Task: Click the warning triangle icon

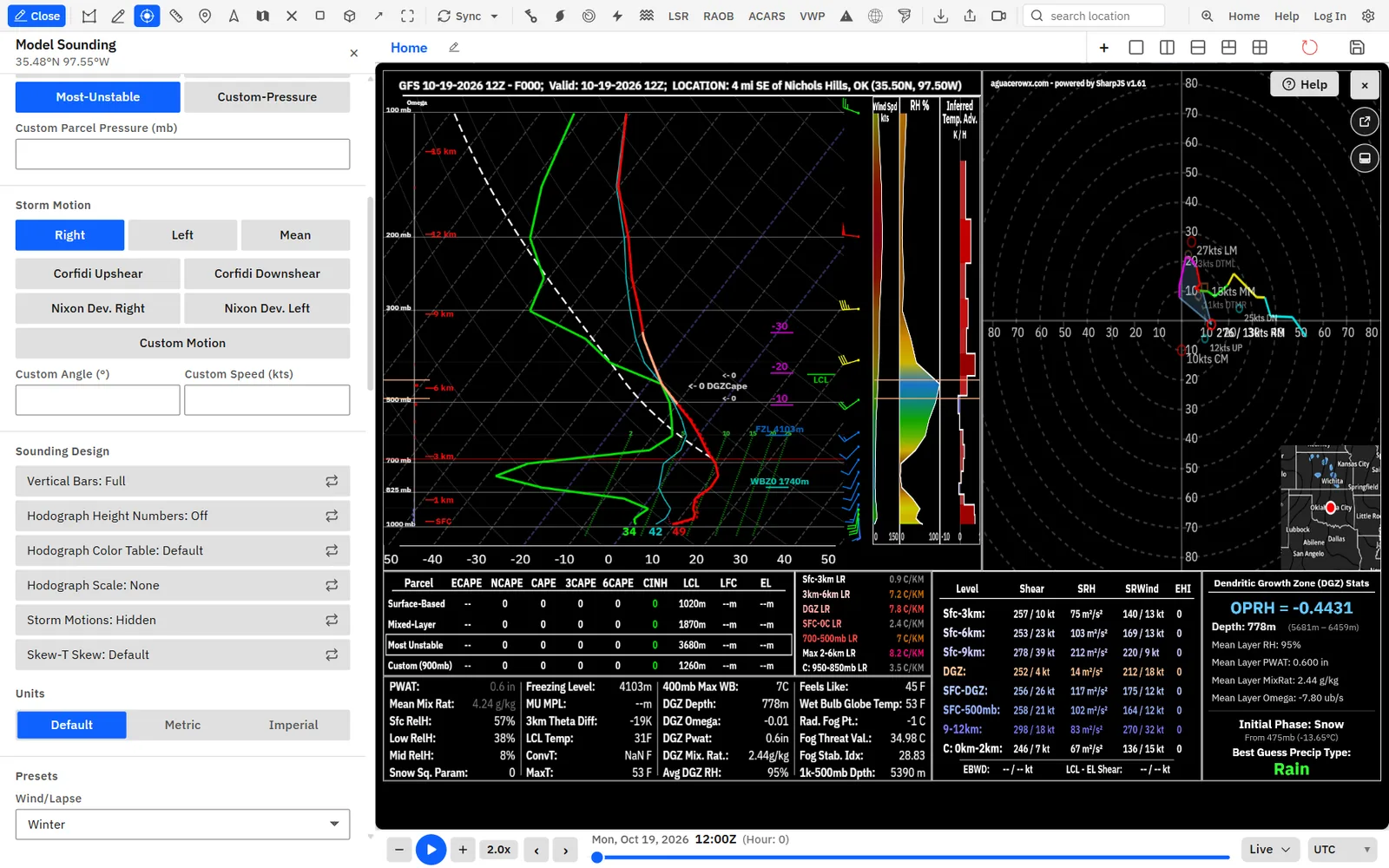Action: tap(846, 16)
